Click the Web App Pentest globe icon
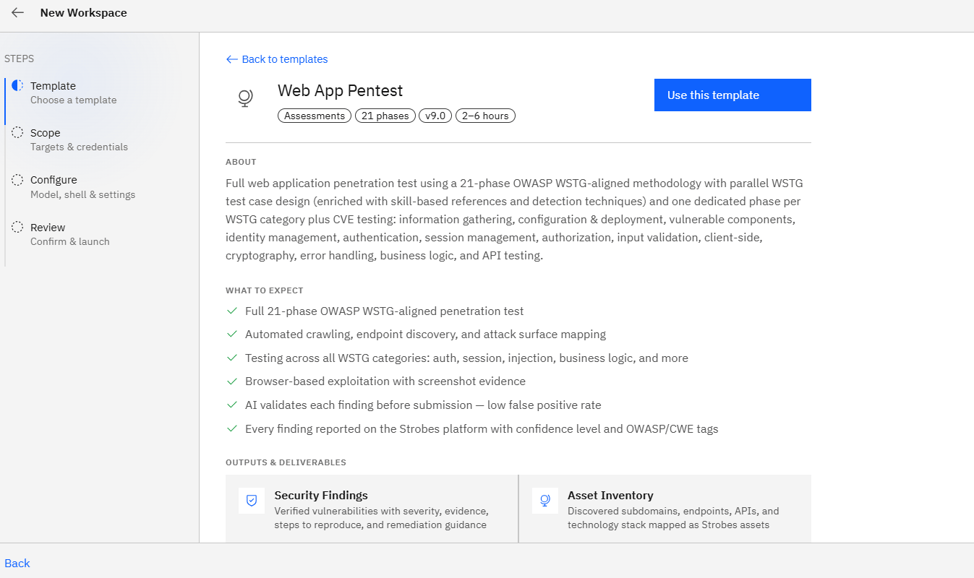The width and height of the screenshot is (974, 578). coord(245,98)
